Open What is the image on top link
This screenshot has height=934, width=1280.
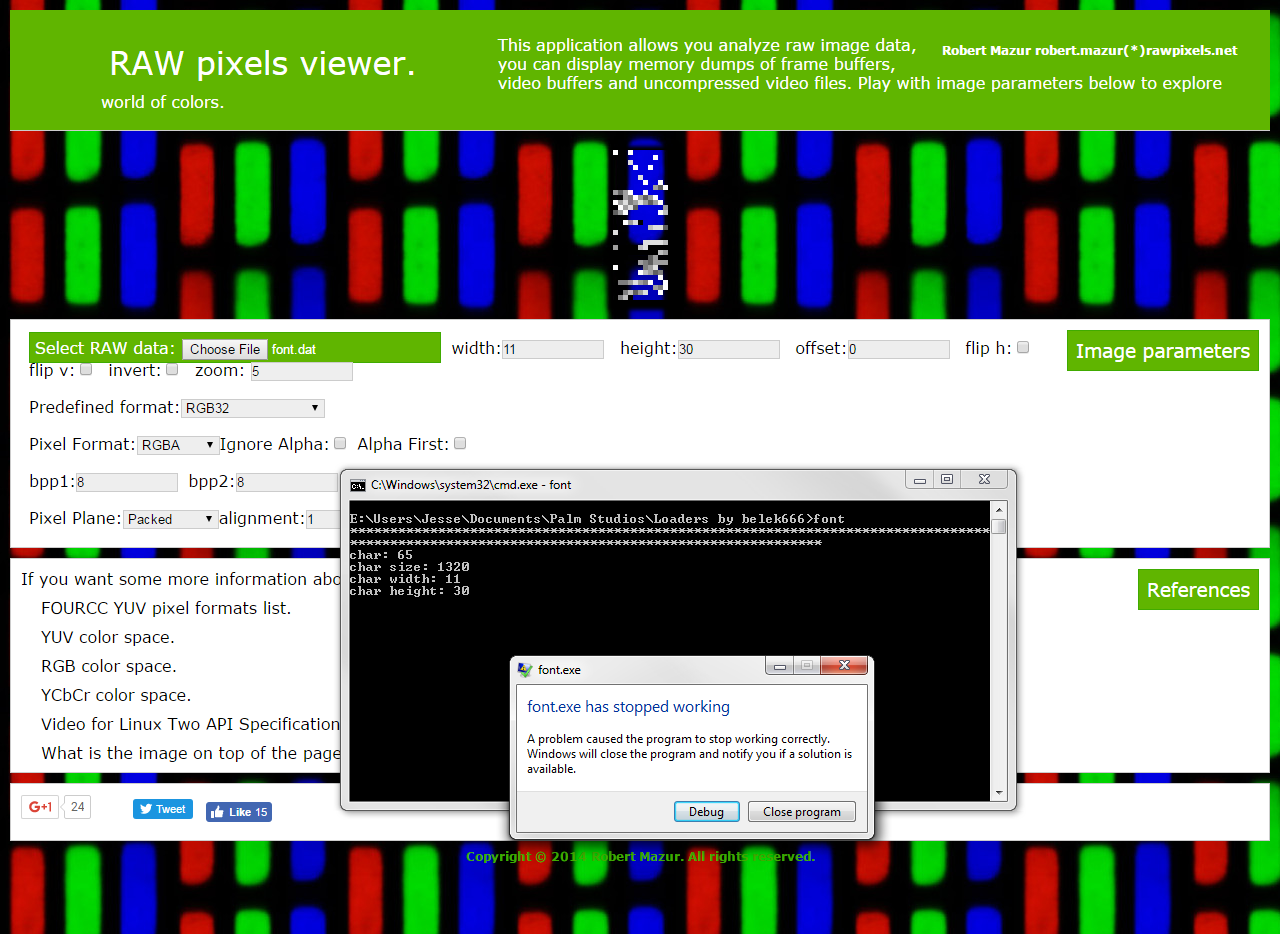click(x=190, y=753)
